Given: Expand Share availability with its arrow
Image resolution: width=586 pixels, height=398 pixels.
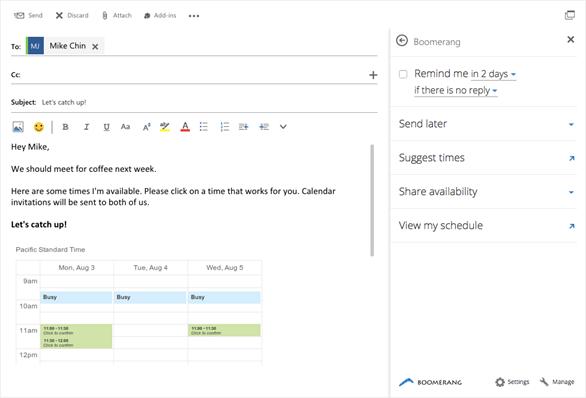Looking at the screenshot, I should click(x=571, y=192).
